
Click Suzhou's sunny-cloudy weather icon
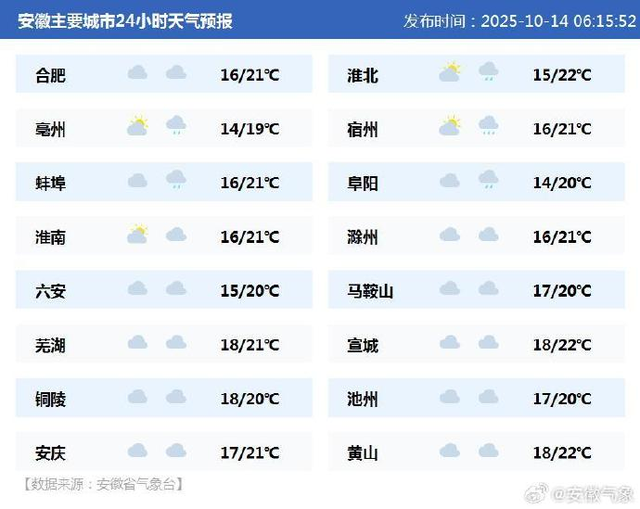pos(450,126)
